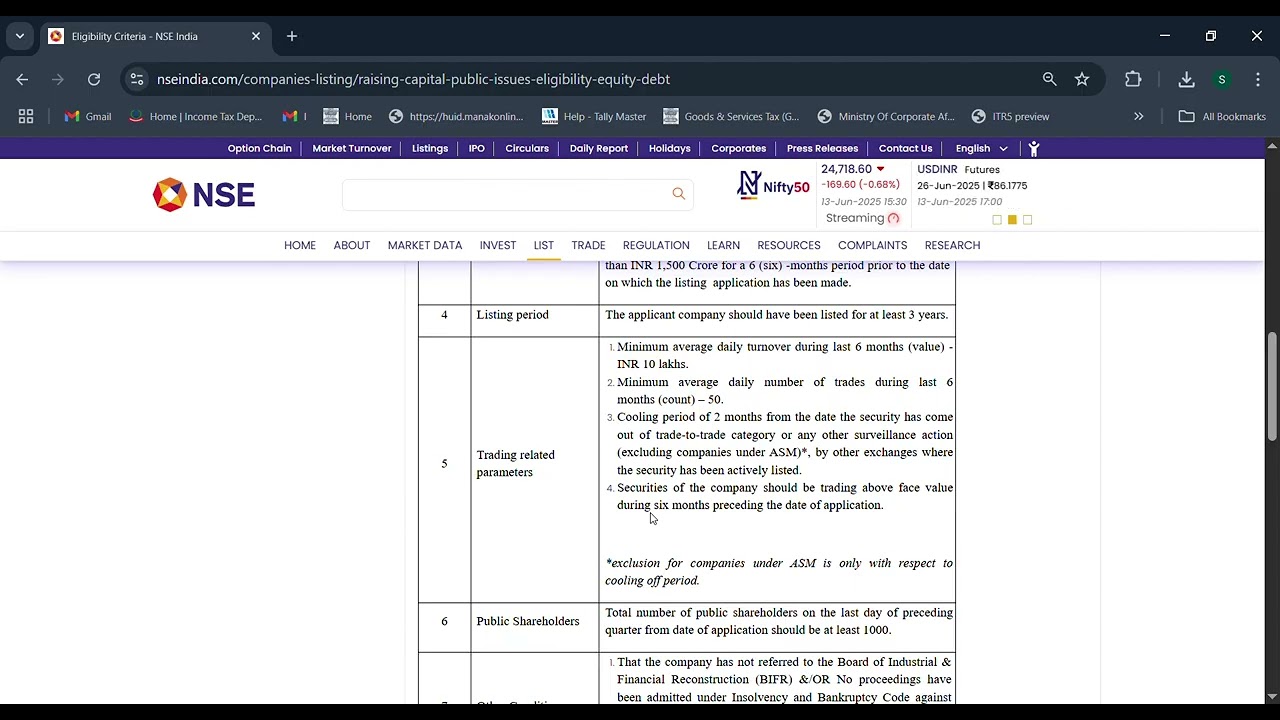Open the RESEARCH menu
This screenshot has height=720, width=1280.
tap(953, 245)
